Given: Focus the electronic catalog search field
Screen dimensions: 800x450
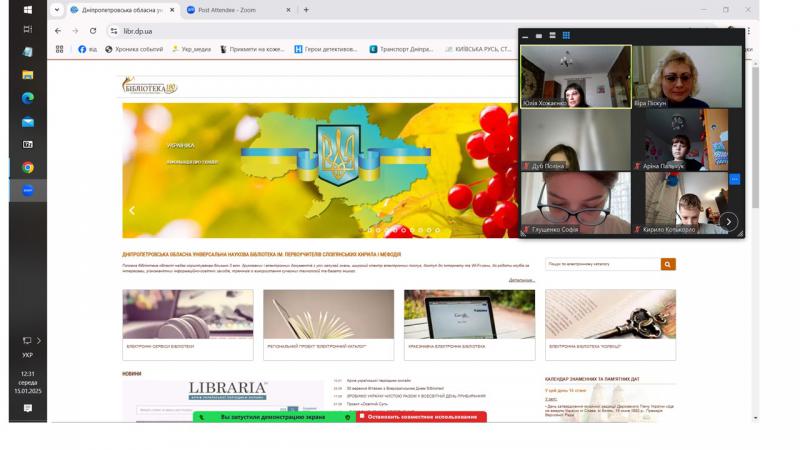Looking at the screenshot, I should click(603, 264).
